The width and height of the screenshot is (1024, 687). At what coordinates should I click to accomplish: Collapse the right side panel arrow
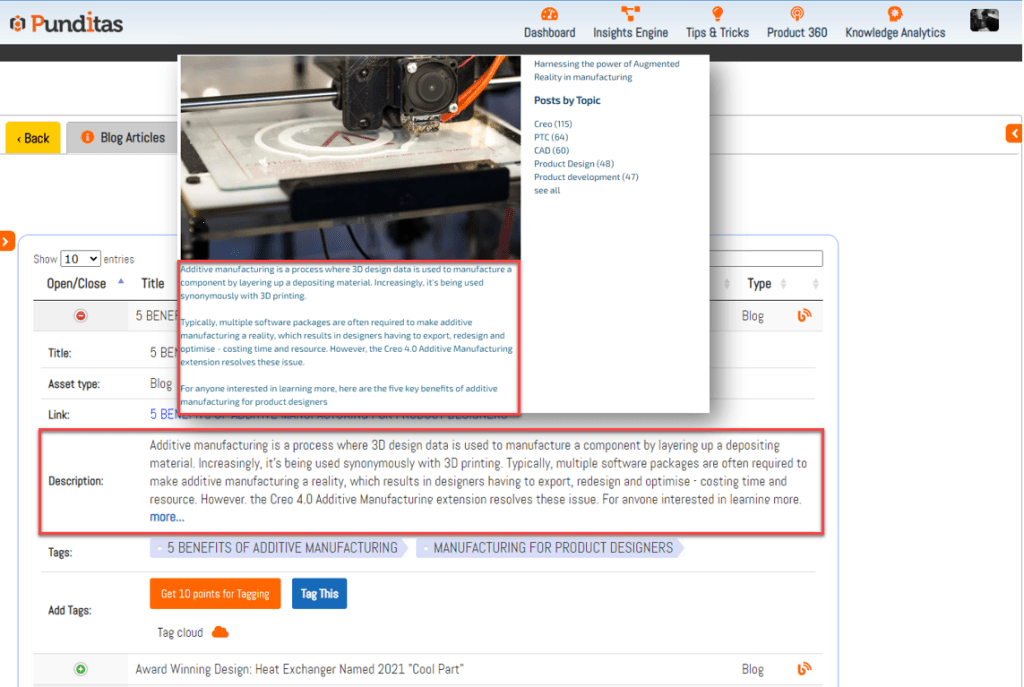[x=1014, y=133]
